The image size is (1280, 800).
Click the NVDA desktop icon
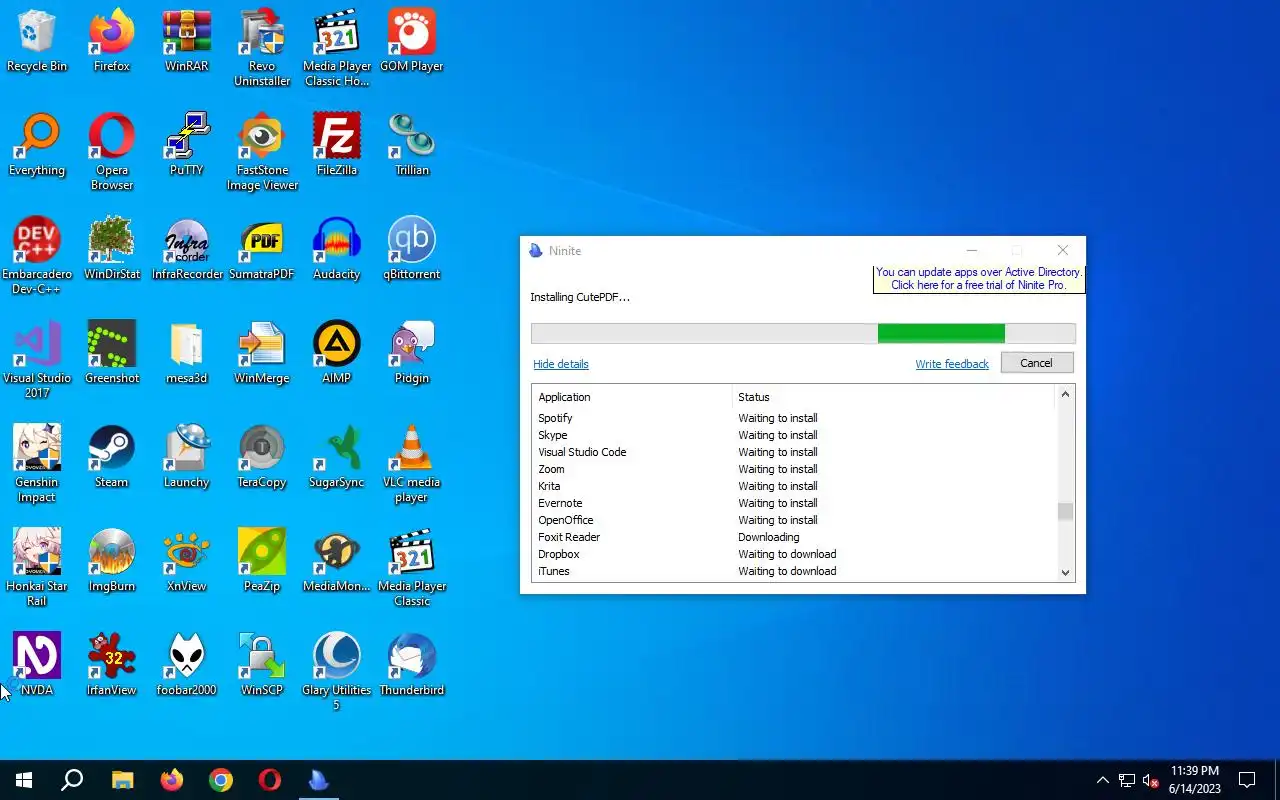[x=37, y=665]
